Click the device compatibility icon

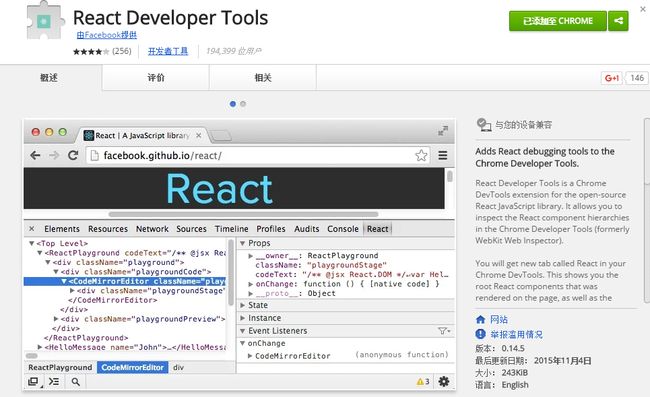click(483, 124)
